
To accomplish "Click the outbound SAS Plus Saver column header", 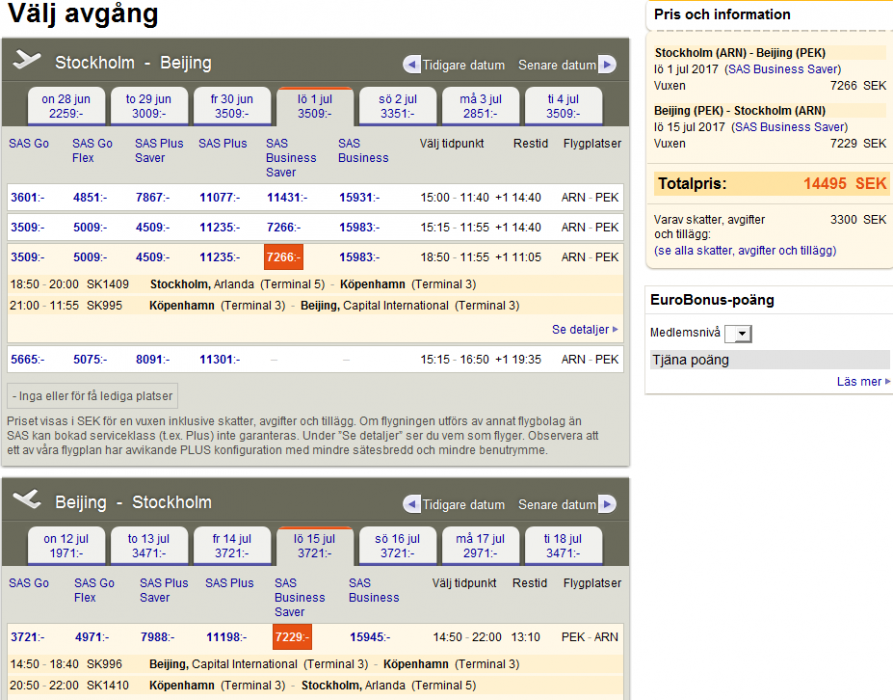I will click(x=159, y=150).
